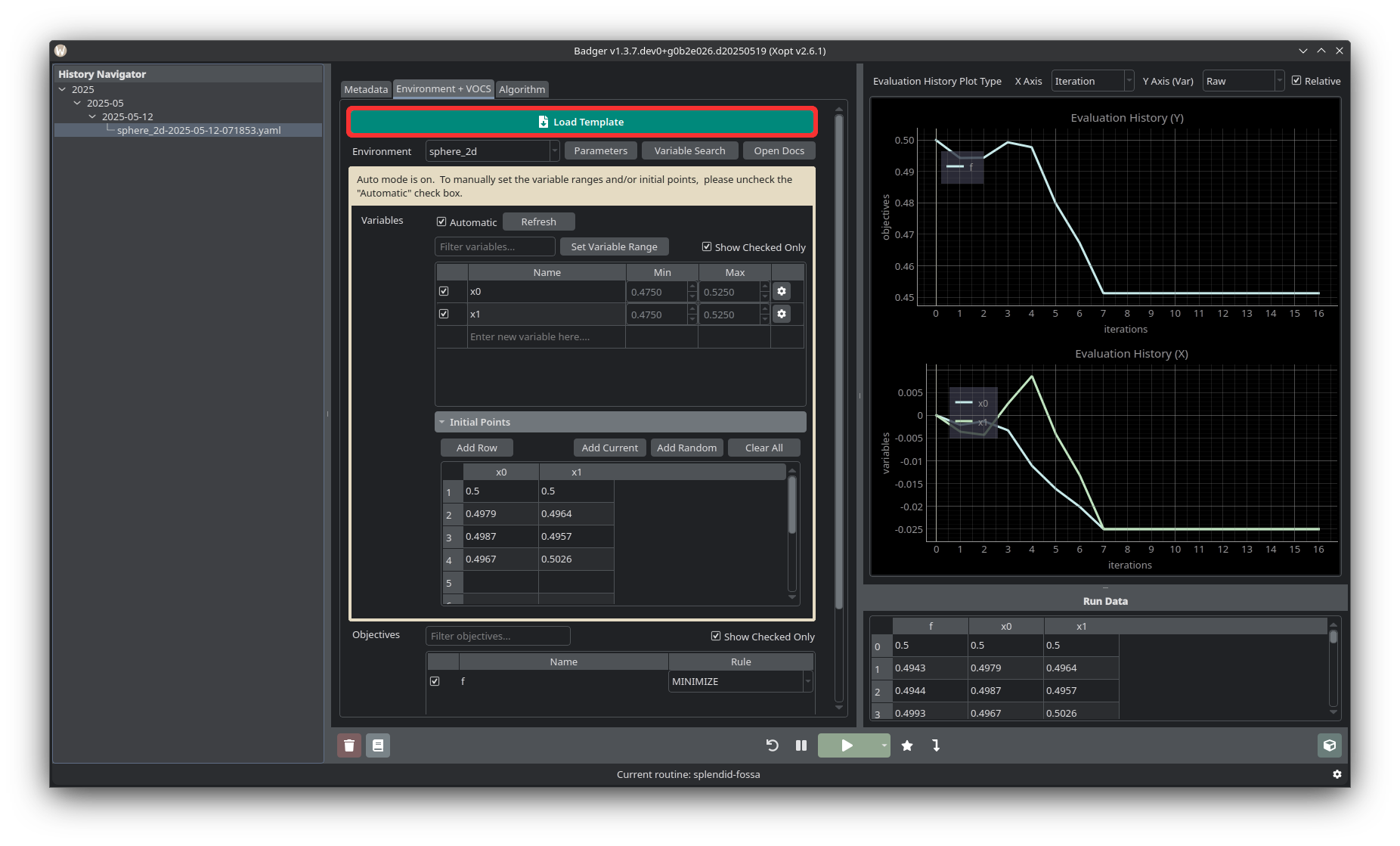
Task: Click Refresh button
Action: click(x=538, y=222)
